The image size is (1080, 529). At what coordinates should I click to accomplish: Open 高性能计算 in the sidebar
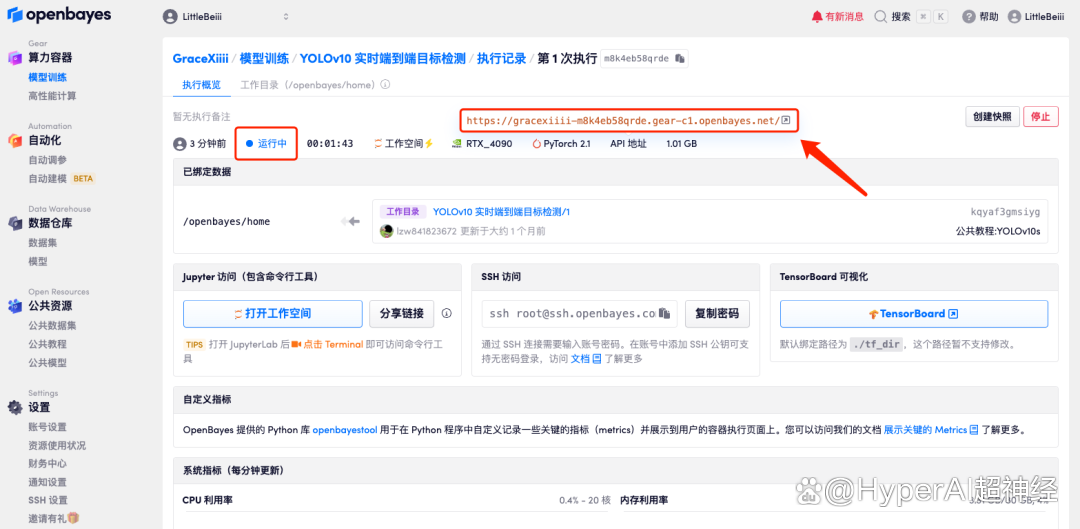(52, 96)
